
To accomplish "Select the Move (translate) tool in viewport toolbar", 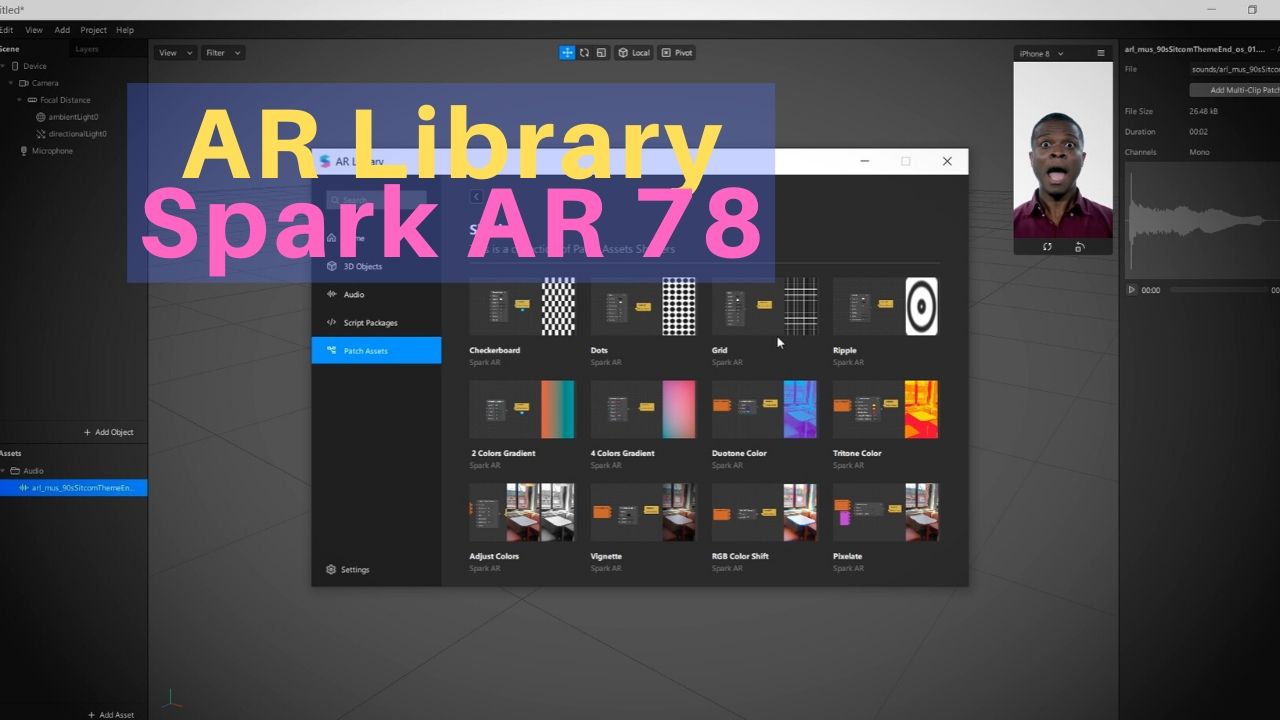I will point(567,53).
